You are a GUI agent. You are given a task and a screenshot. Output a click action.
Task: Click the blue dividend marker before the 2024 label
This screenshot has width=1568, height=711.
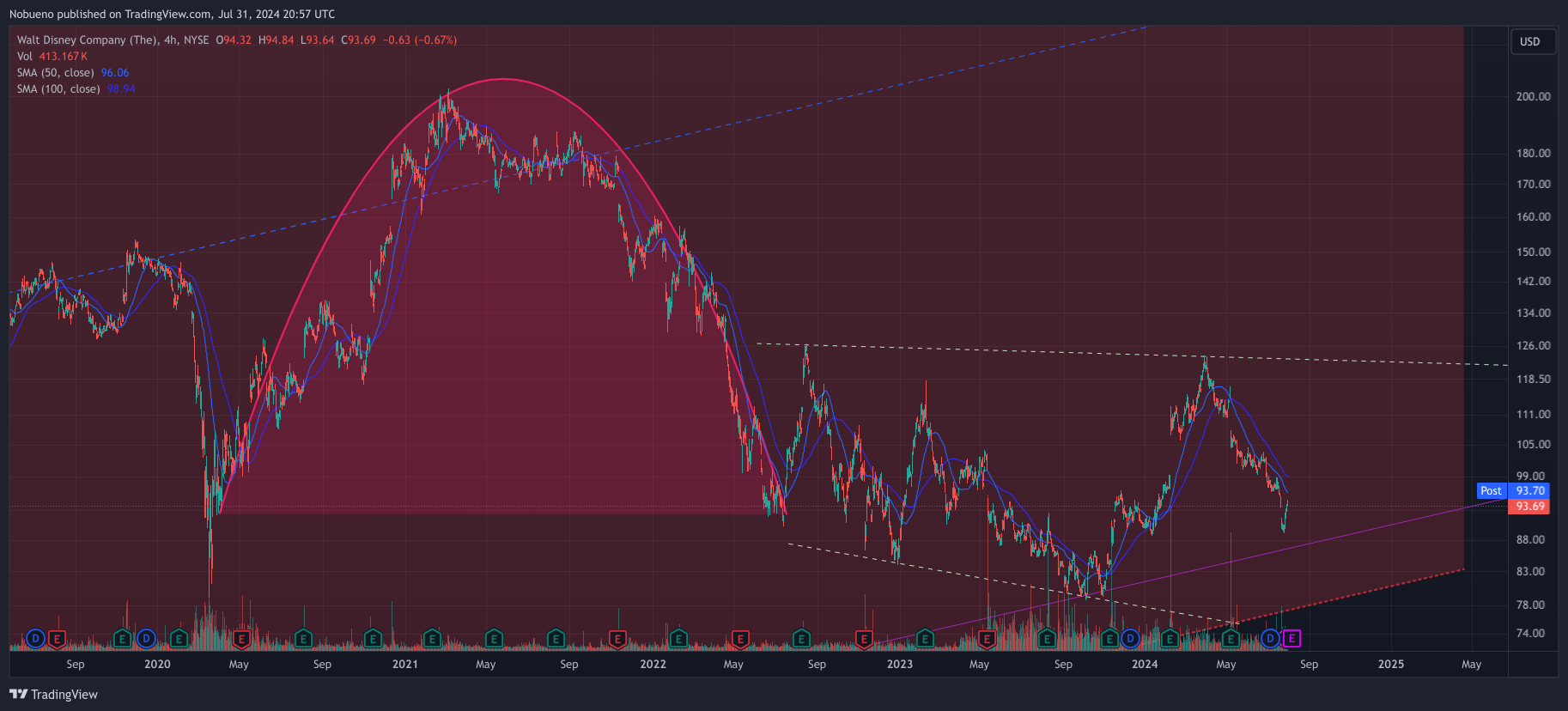pos(1130,638)
